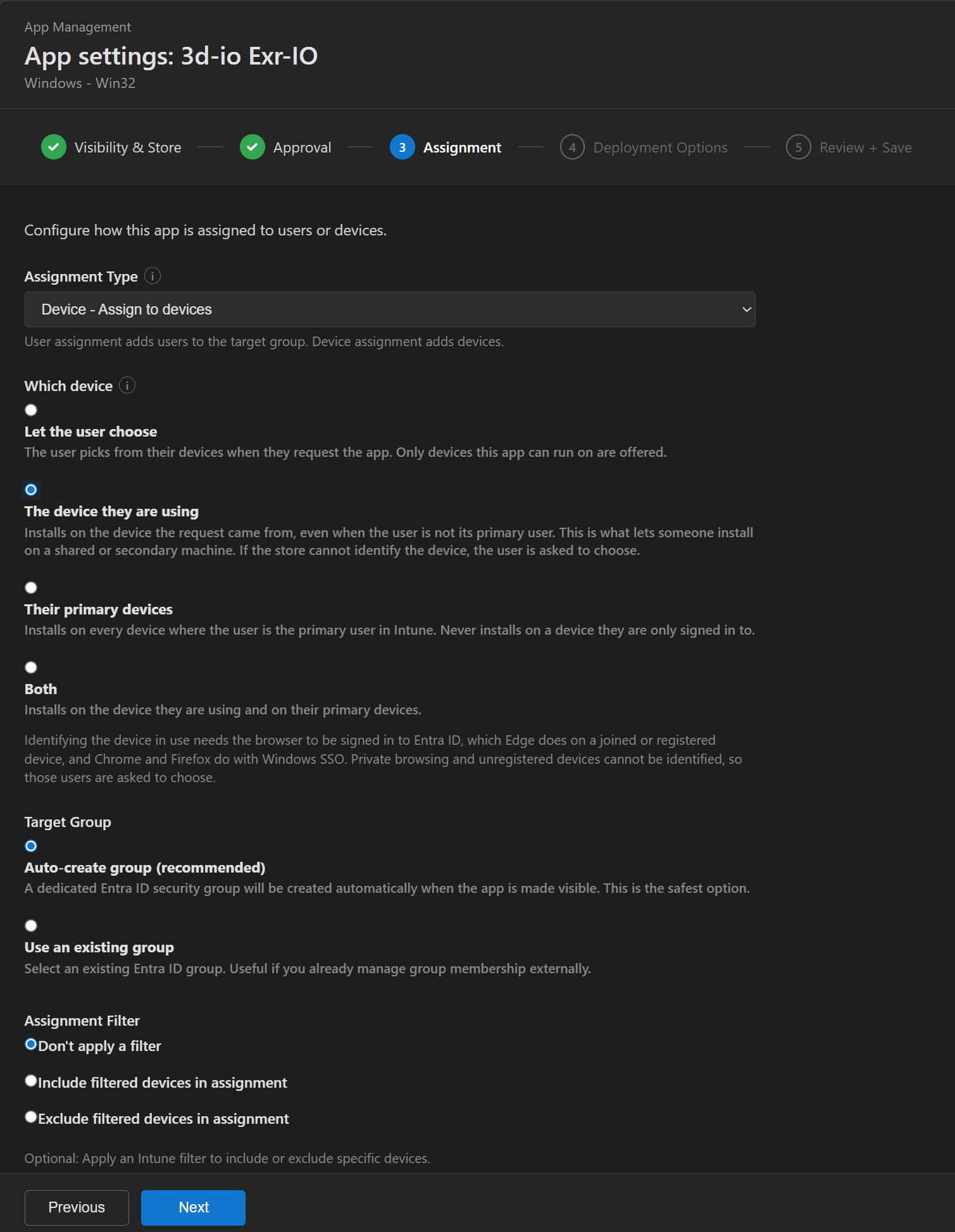The image size is (955, 1232).
Task: Select the Let the user choose radio
Action: coord(31,410)
